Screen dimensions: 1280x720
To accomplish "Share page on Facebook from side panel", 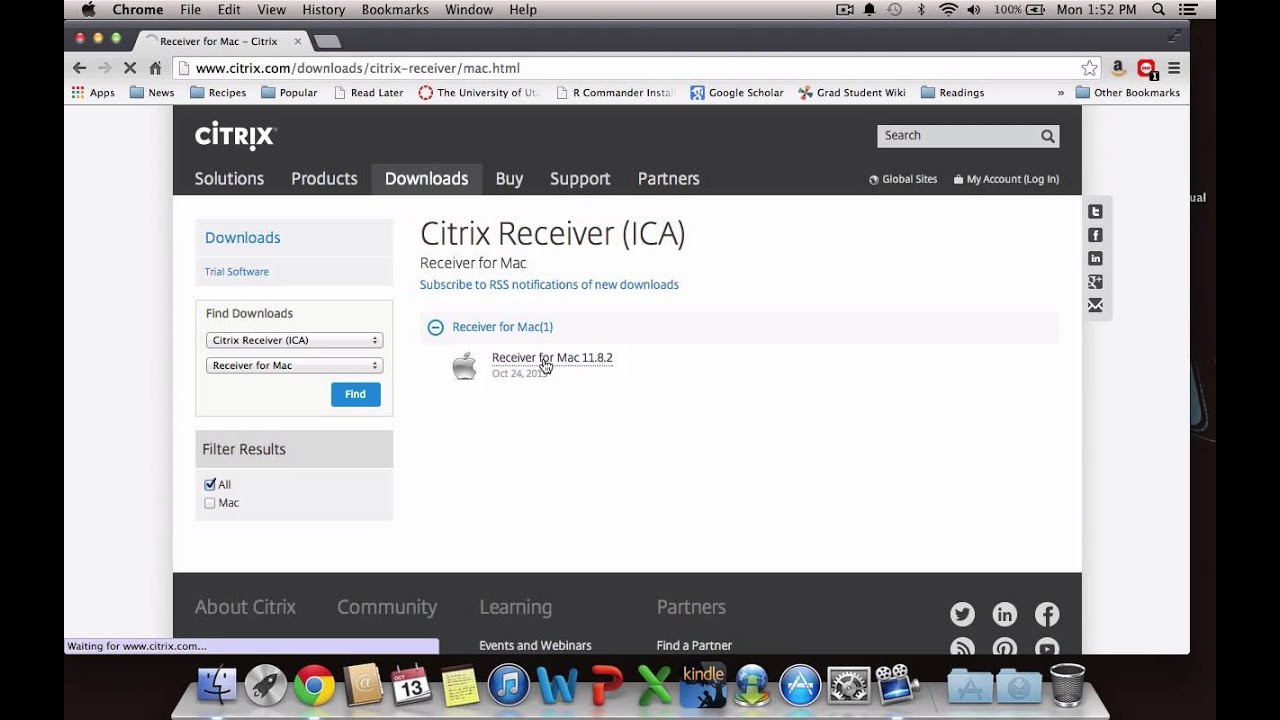I will coord(1095,235).
